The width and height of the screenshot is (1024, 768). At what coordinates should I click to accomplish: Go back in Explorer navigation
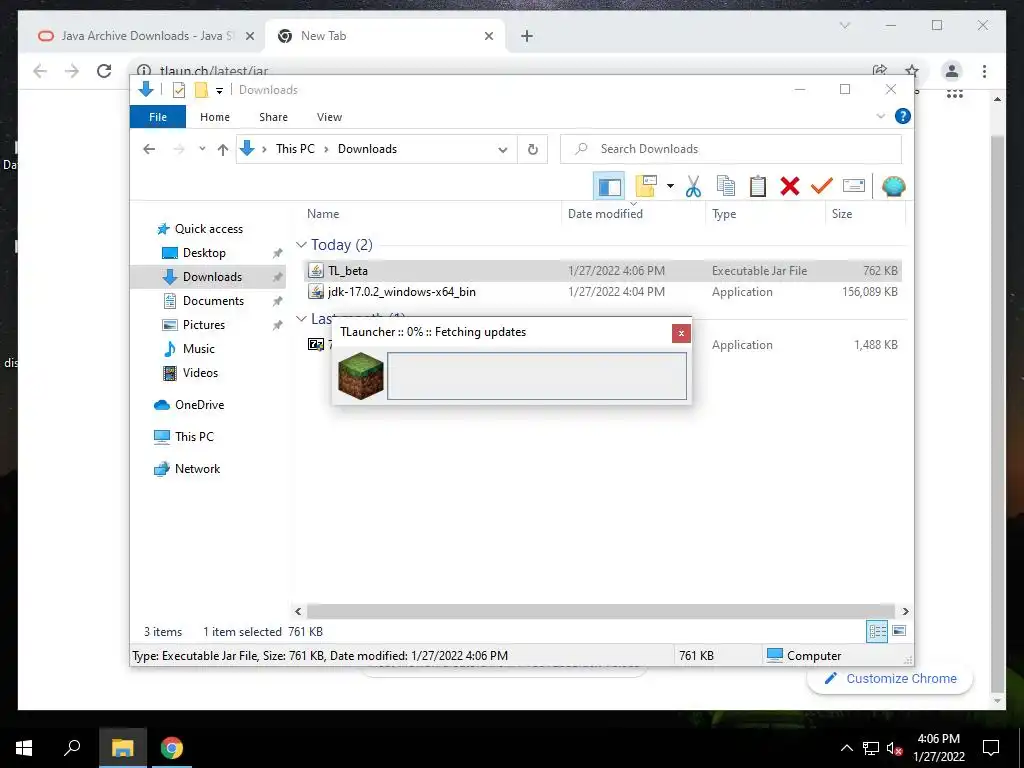pyautogui.click(x=149, y=150)
